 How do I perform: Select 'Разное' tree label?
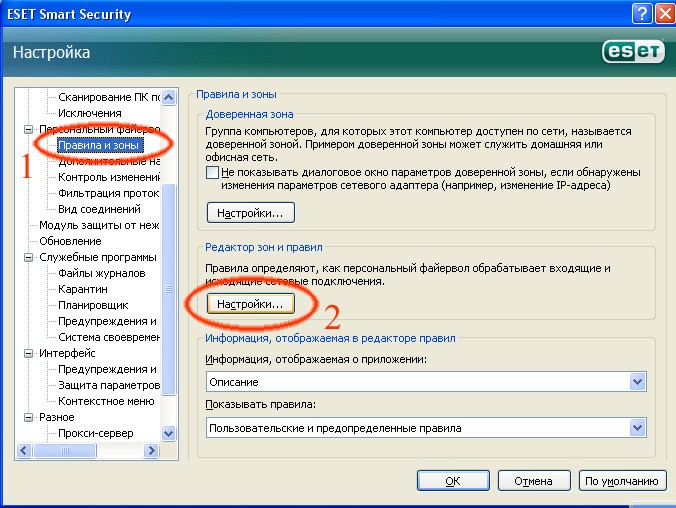pos(56,417)
